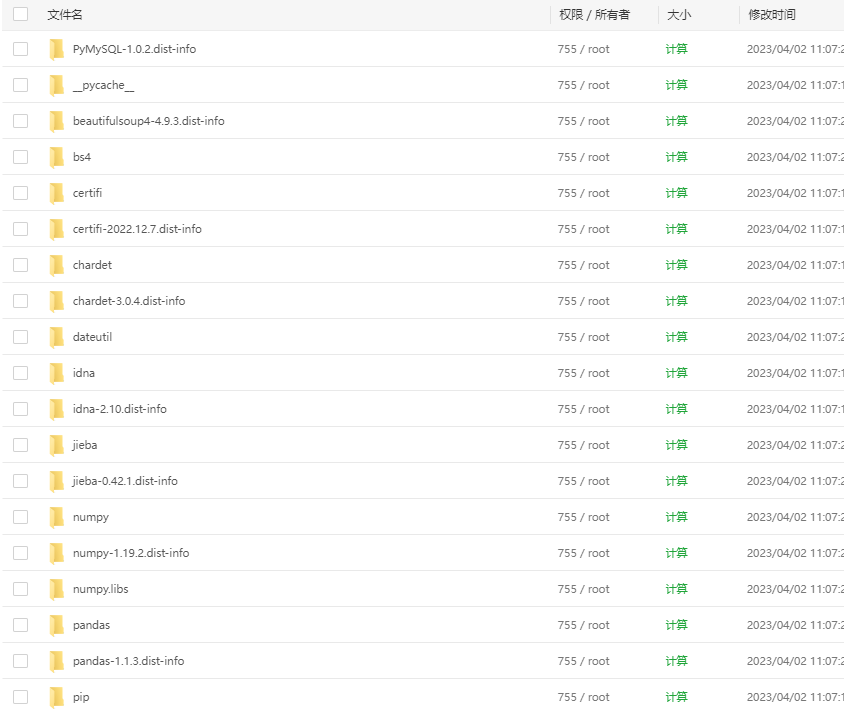Open jieba-0.42.1.dist-info folder name
Viewport: 844px width, 710px height.
click(125, 481)
